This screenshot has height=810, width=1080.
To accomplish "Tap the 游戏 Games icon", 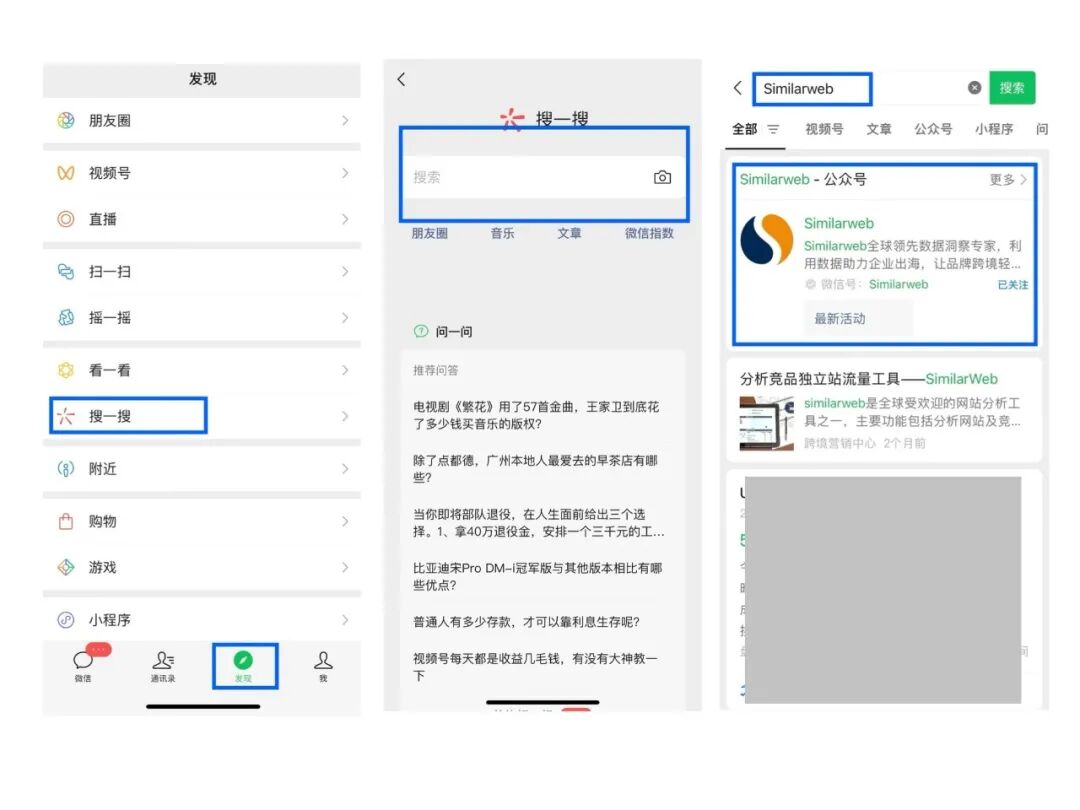I will click(65, 568).
